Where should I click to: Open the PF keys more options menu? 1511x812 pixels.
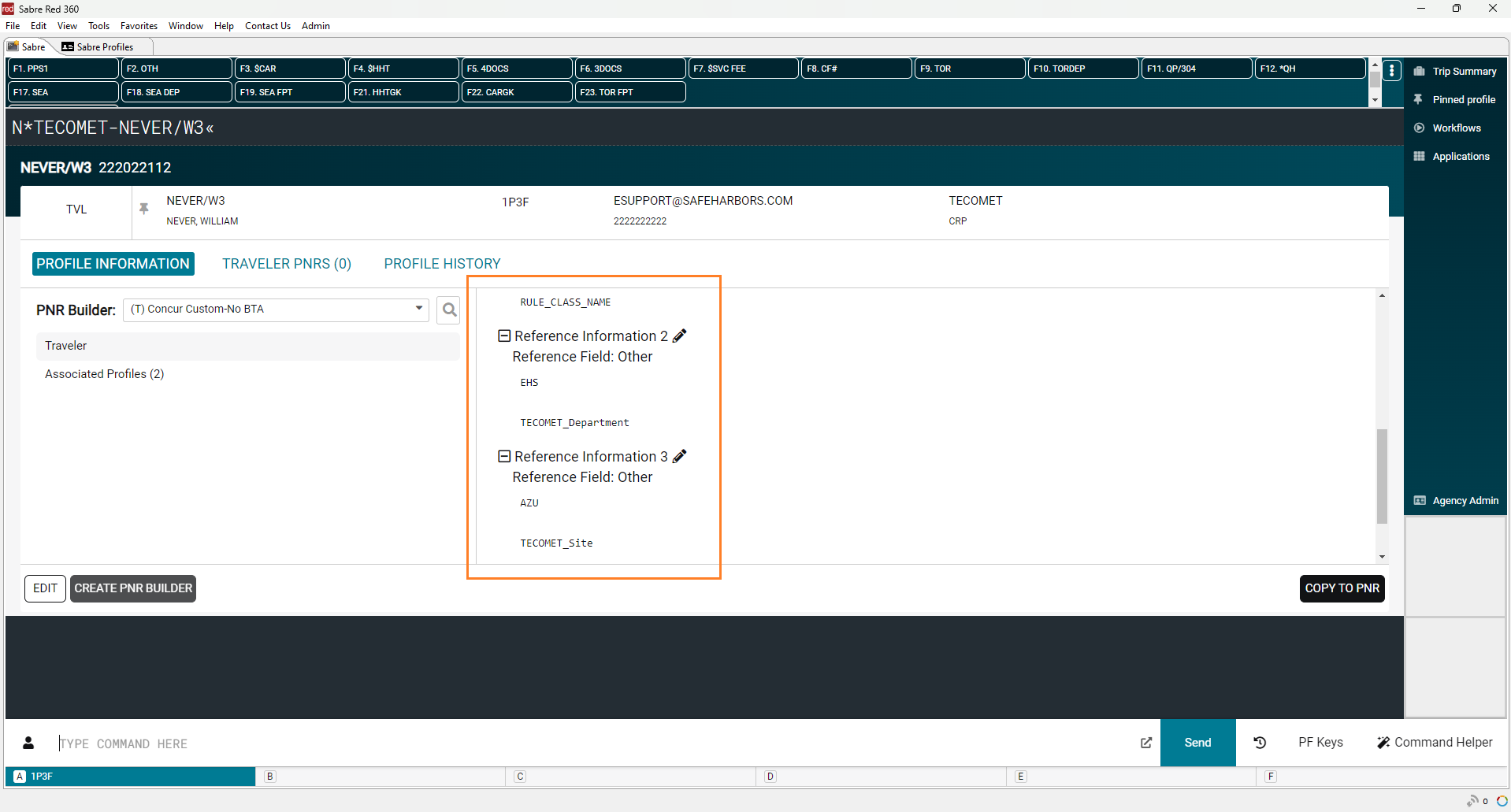coord(1392,70)
